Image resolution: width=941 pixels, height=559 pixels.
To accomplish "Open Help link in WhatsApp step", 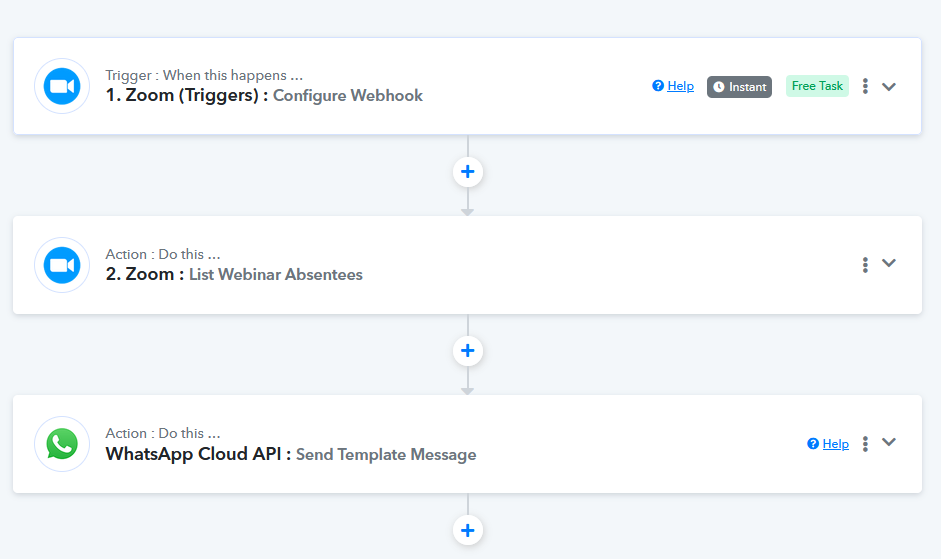I will click(x=835, y=444).
